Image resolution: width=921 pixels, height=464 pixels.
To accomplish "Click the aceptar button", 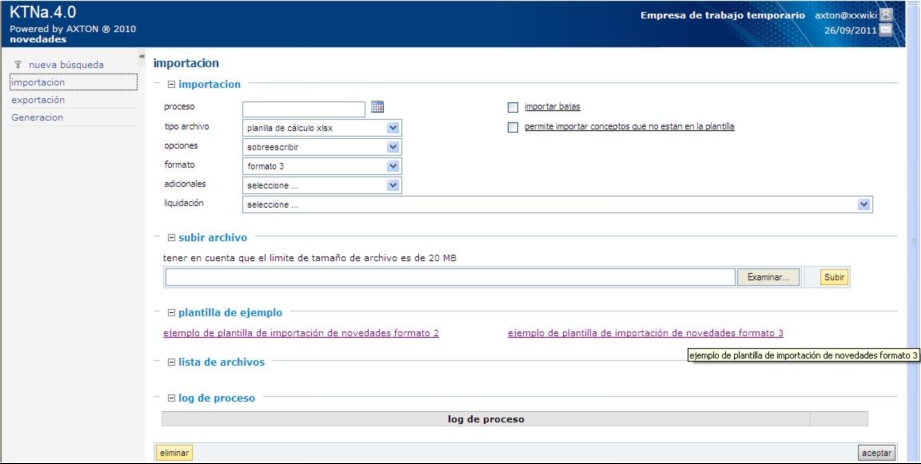I will click(877, 453).
